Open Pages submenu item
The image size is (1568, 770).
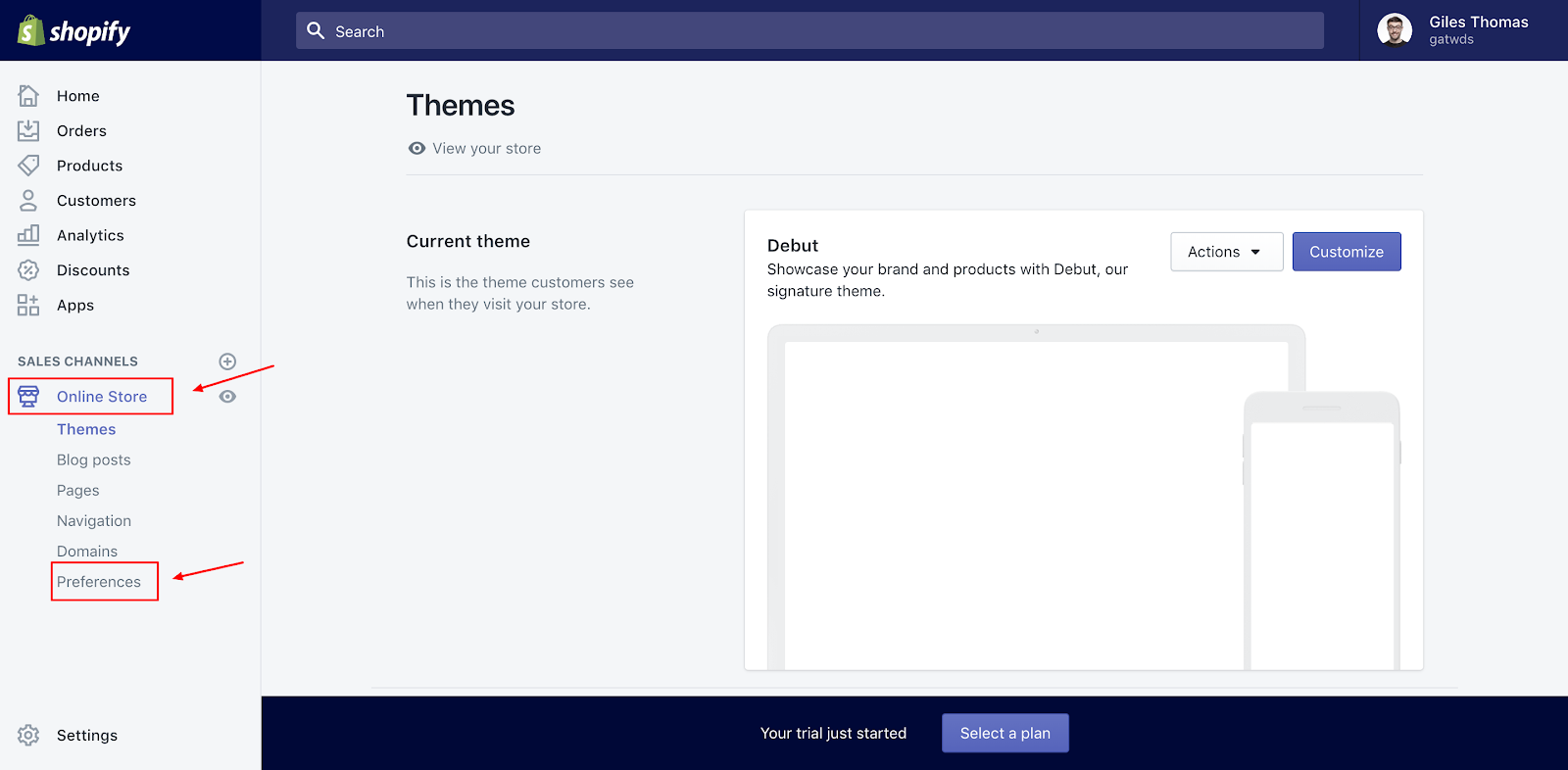pyautogui.click(x=77, y=490)
